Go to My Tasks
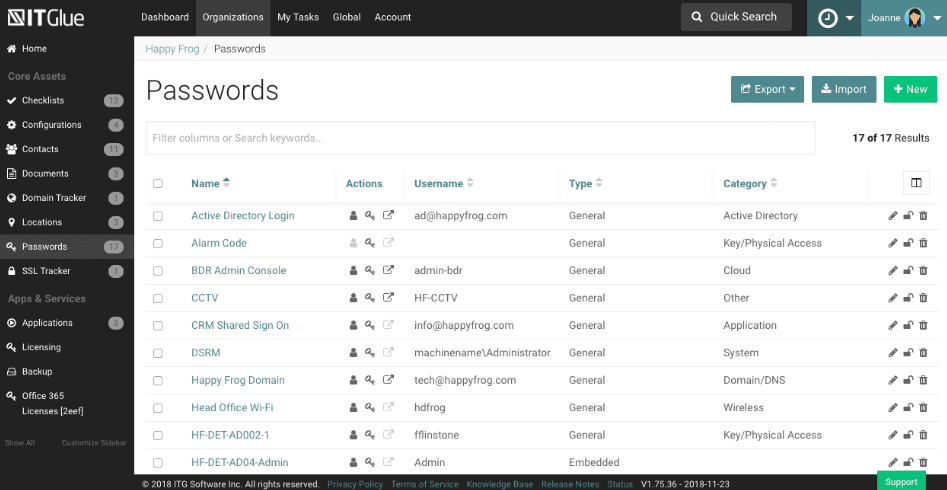The width and height of the screenshot is (947, 490). pyautogui.click(x=298, y=18)
